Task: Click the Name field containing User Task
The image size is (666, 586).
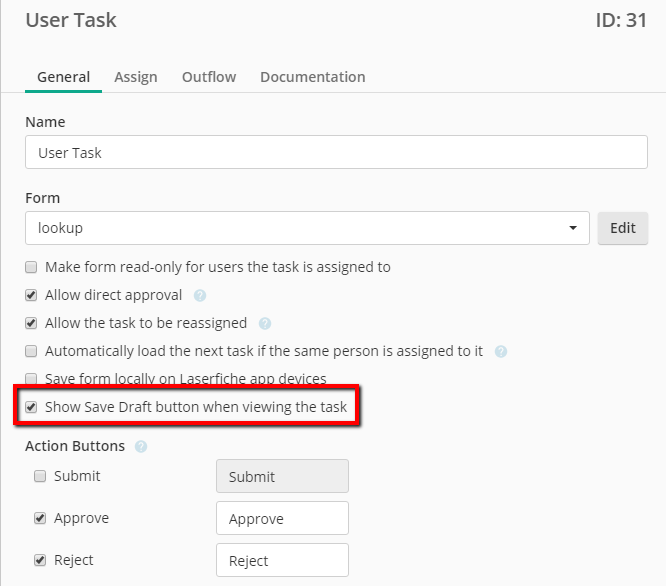Action: pos(336,152)
